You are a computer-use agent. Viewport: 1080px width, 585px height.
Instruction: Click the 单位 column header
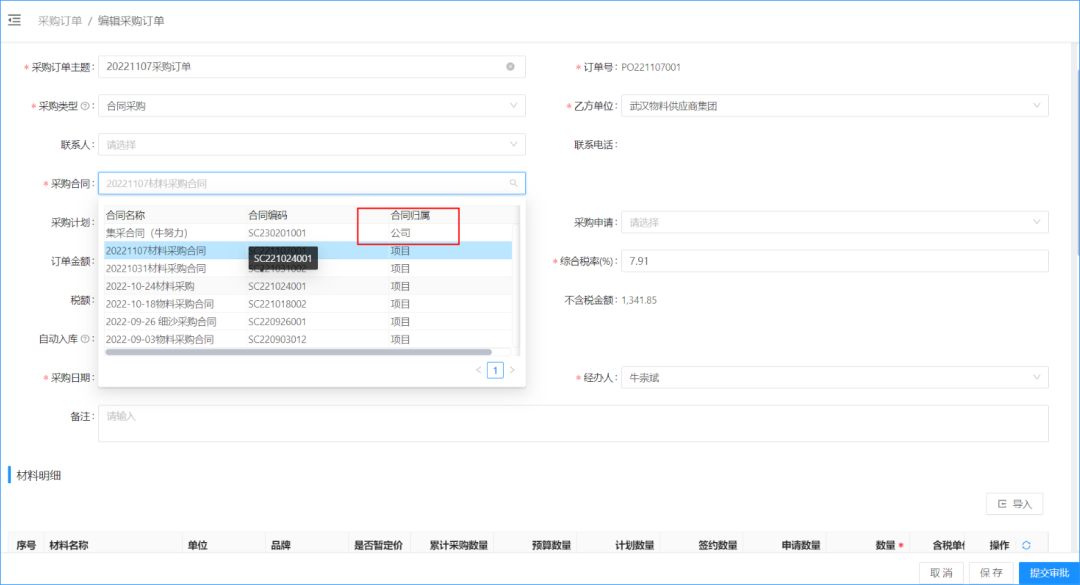pyautogui.click(x=198, y=545)
